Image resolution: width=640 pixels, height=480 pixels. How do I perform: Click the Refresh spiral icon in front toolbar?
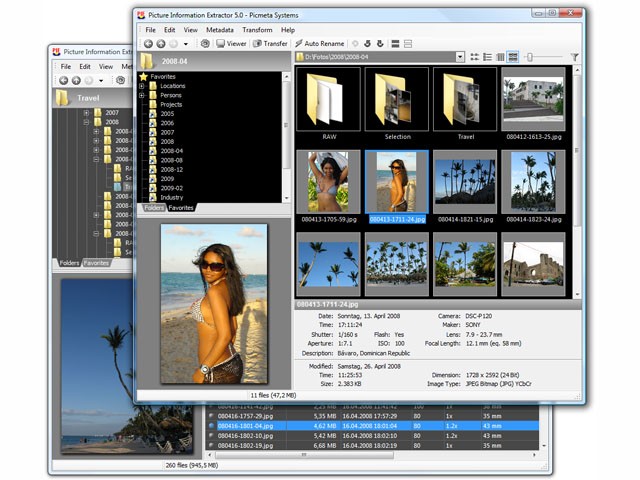click(x=205, y=44)
